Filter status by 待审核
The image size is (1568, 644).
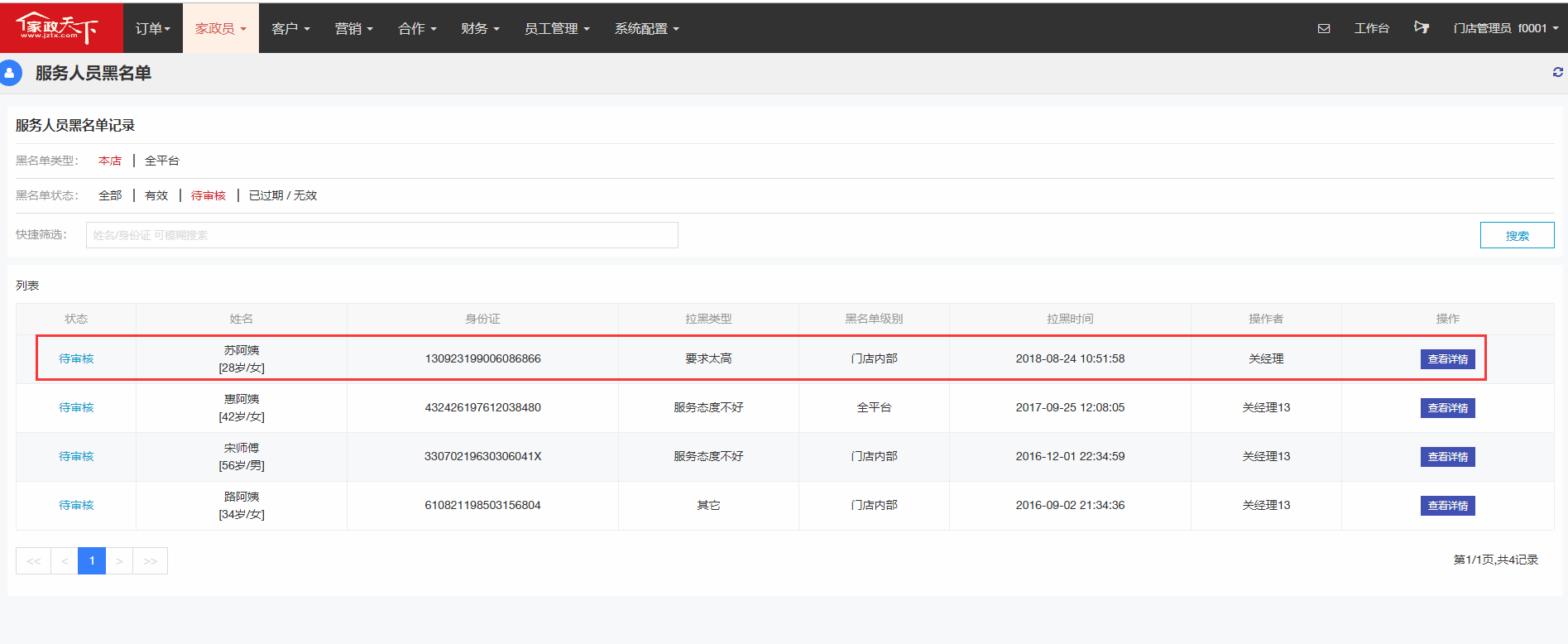tap(209, 195)
